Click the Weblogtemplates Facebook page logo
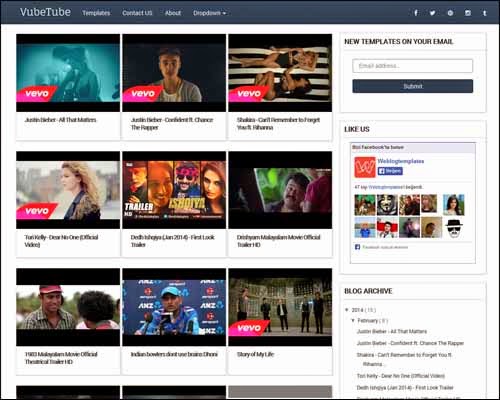This screenshot has width=500, height=400. click(365, 167)
